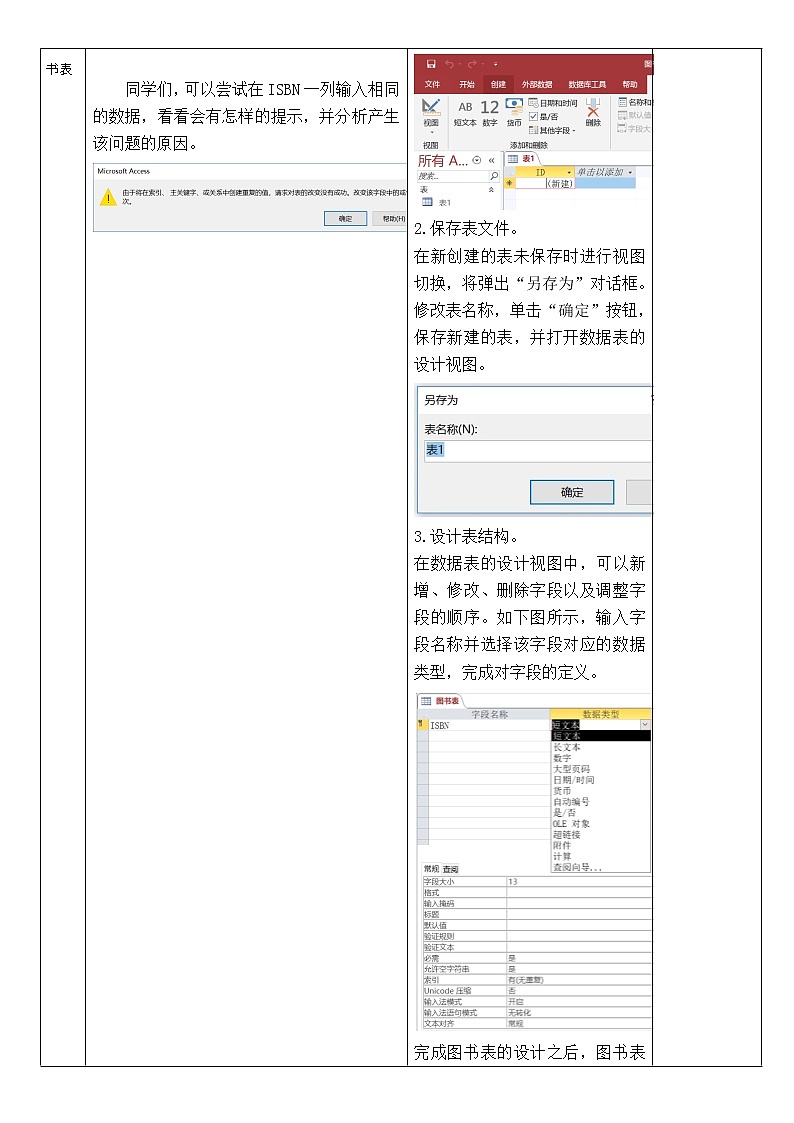Click the 删除 (Delete) red X icon
Image resolution: width=794 pixels, height=1123 pixels.
coord(593,111)
